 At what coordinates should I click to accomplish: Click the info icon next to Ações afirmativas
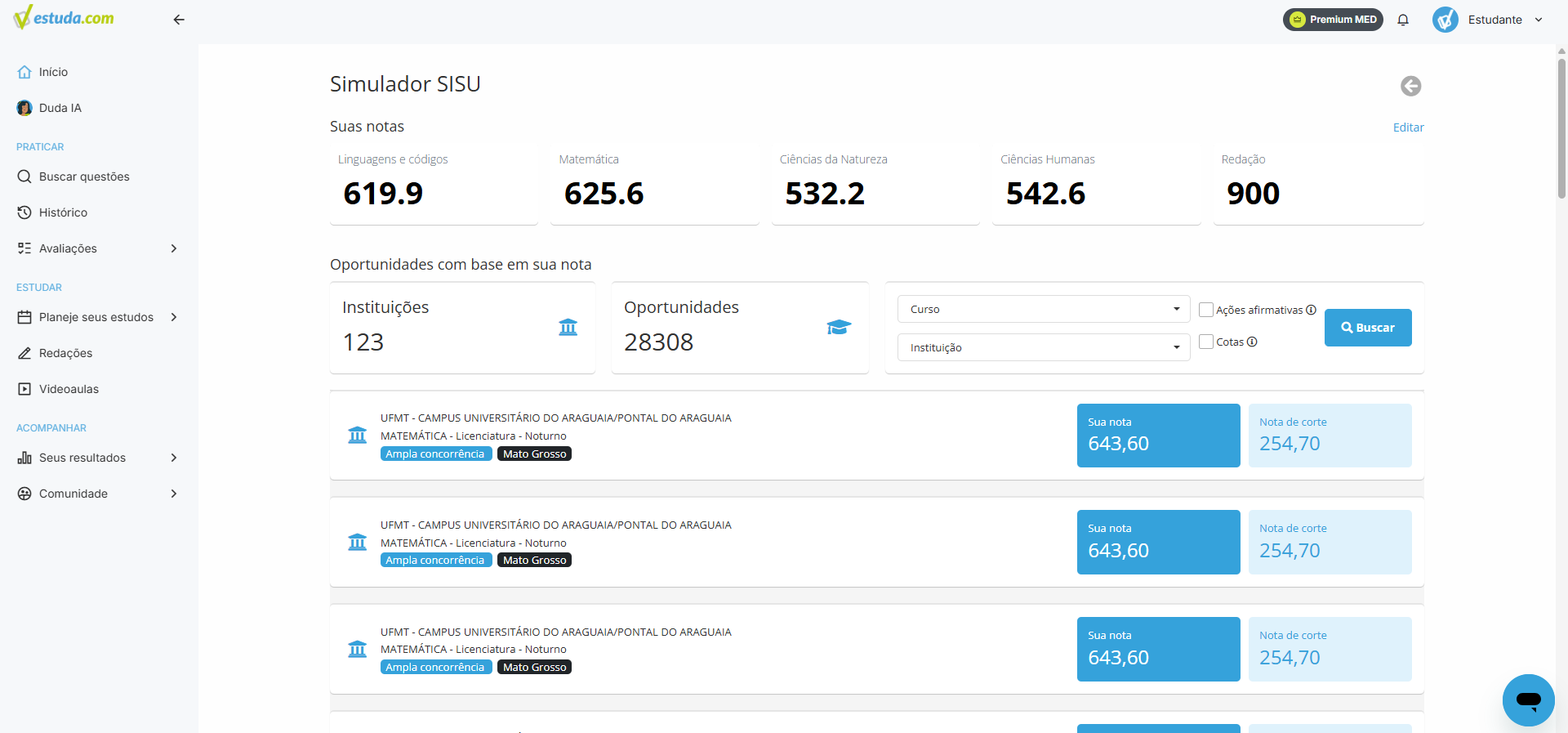pyautogui.click(x=1311, y=310)
